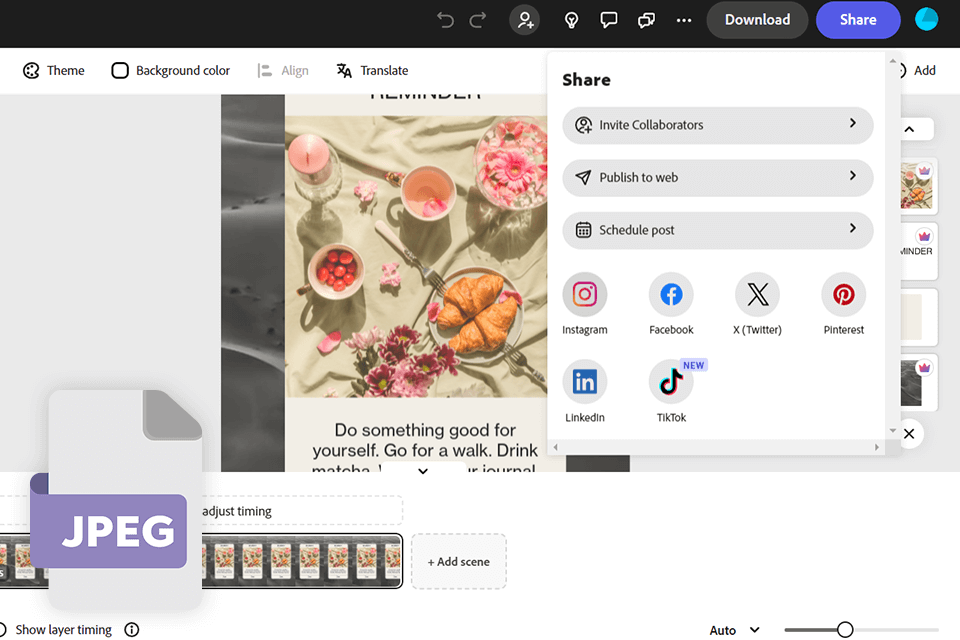Expand the Schedule post chevron arrow

pyautogui.click(x=853, y=228)
